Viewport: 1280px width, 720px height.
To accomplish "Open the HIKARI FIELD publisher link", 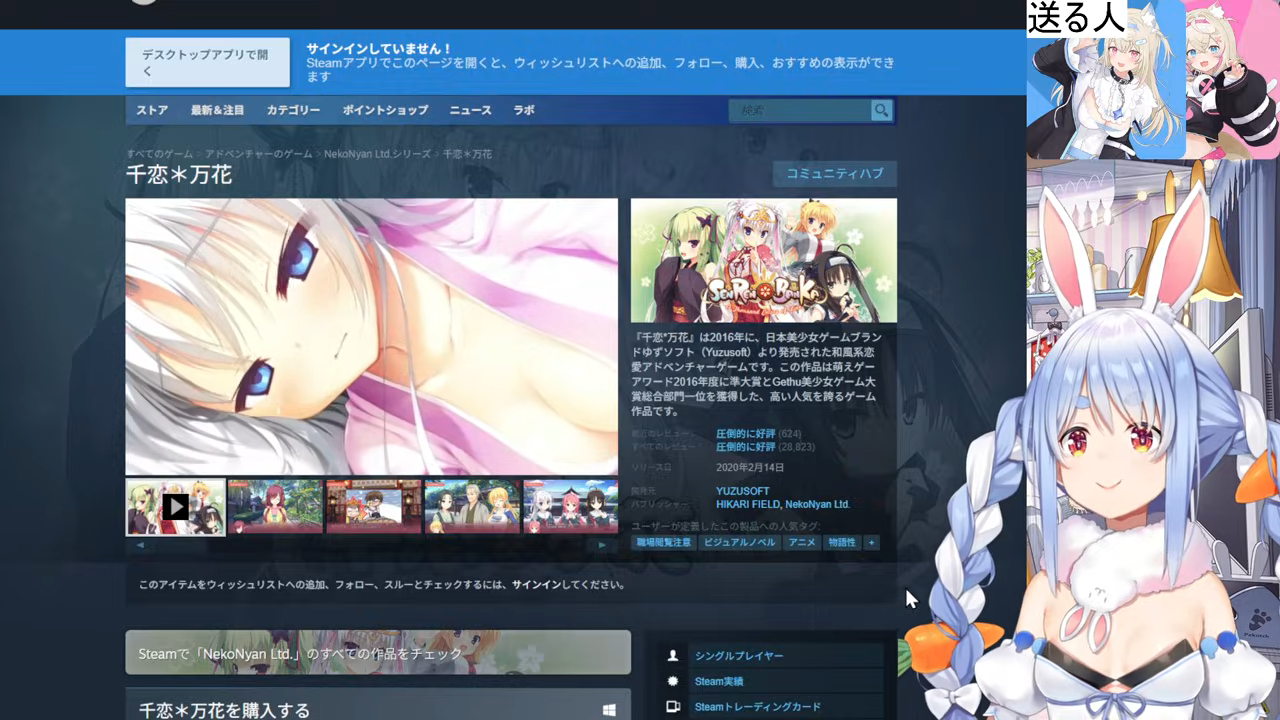I will pyautogui.click(x=747, y=504).
